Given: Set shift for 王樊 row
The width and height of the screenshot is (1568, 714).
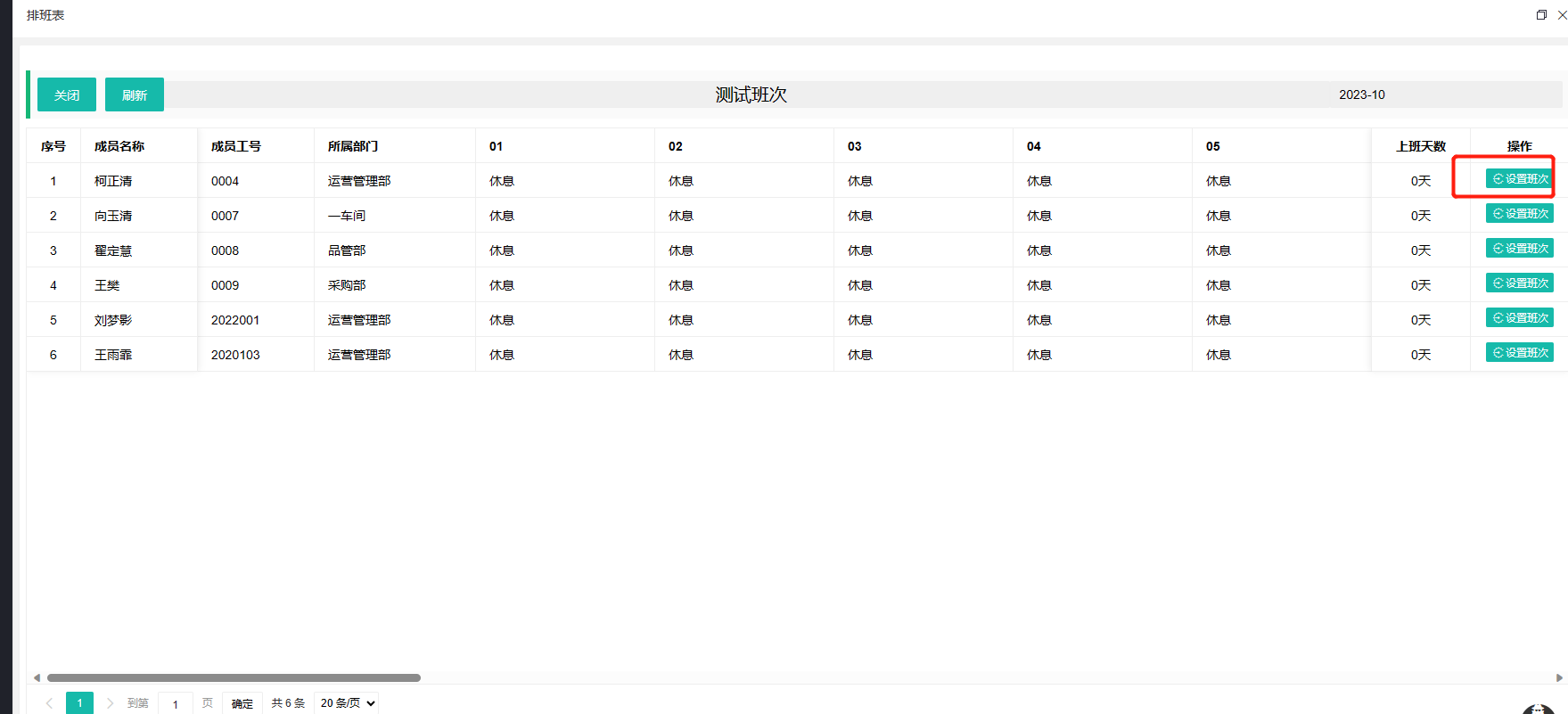Looking at the screenshot, I should (1519, 283).
